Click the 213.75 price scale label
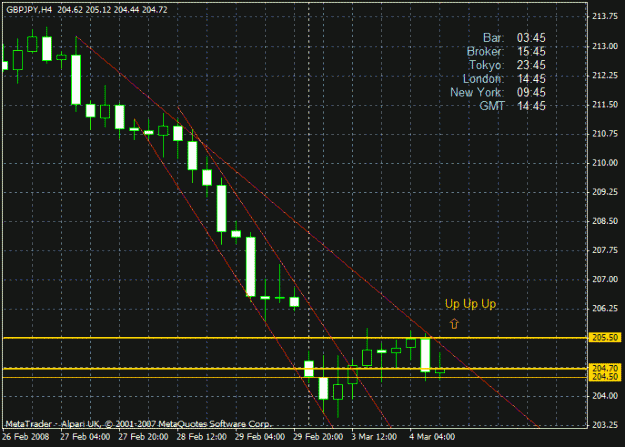 [x=605, y=16]
